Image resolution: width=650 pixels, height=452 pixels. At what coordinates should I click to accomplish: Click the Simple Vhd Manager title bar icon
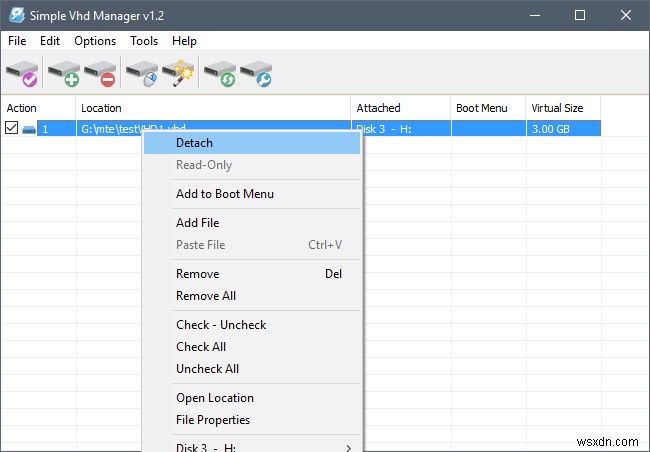[x=17, y=15]
